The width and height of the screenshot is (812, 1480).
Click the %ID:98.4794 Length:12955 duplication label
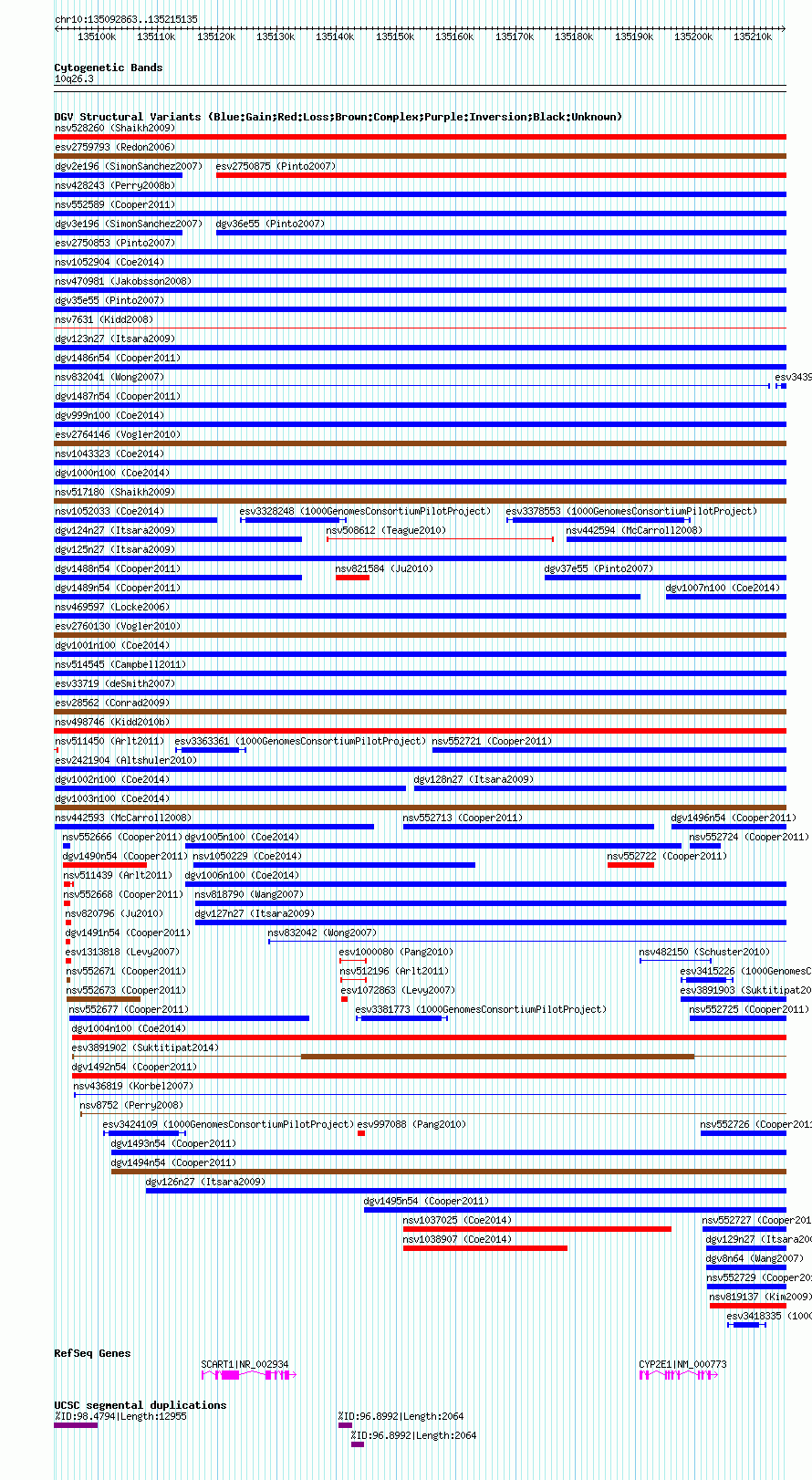coord(121,1416)
